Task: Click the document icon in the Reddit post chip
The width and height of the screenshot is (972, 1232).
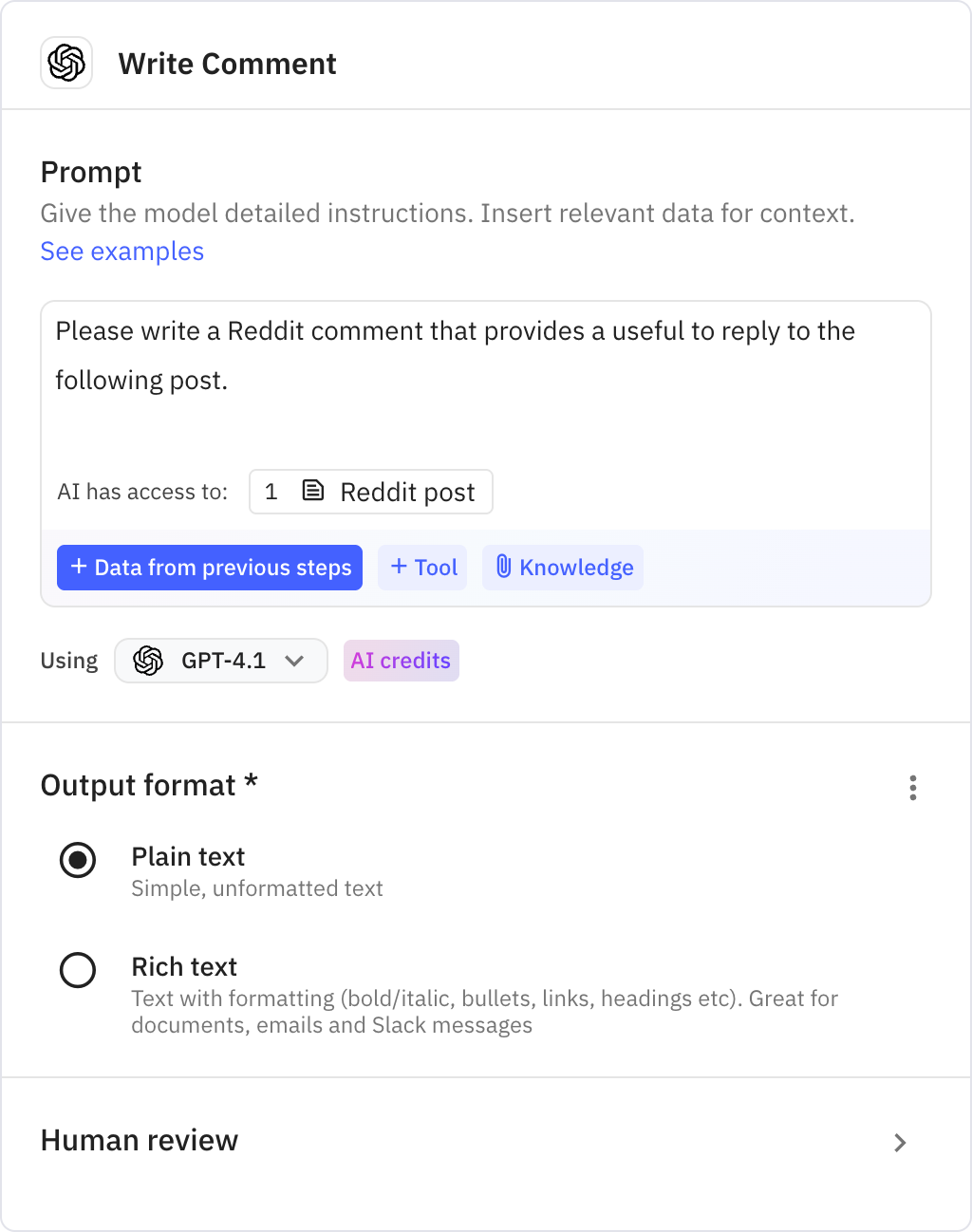Action: (x=313, y=491)
